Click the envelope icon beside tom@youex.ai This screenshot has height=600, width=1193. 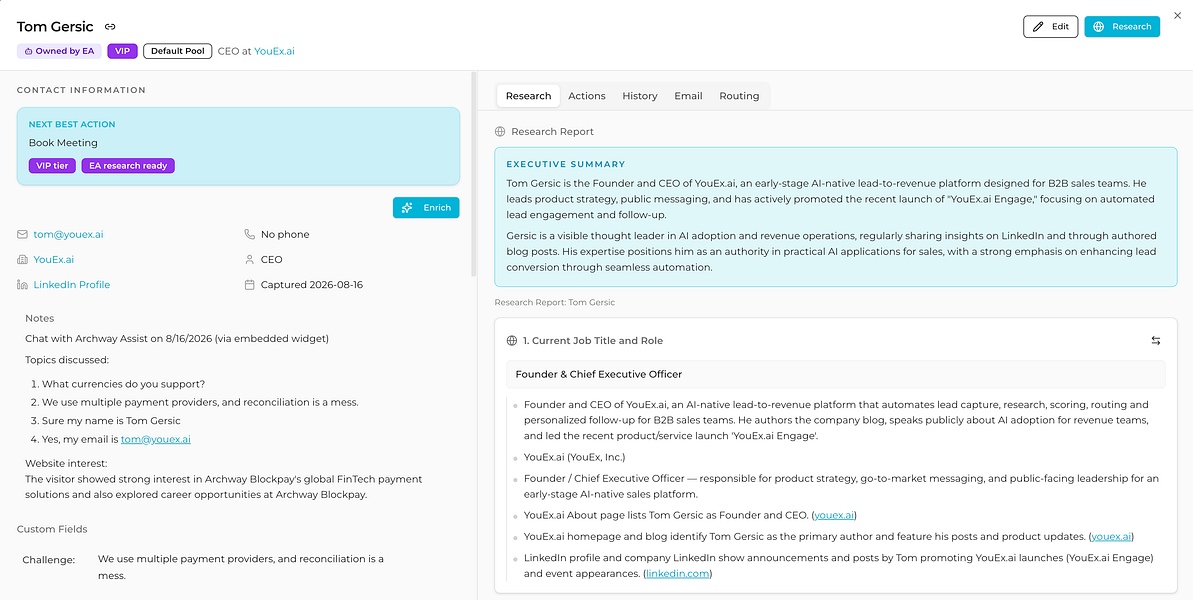(x=22, y=234)
